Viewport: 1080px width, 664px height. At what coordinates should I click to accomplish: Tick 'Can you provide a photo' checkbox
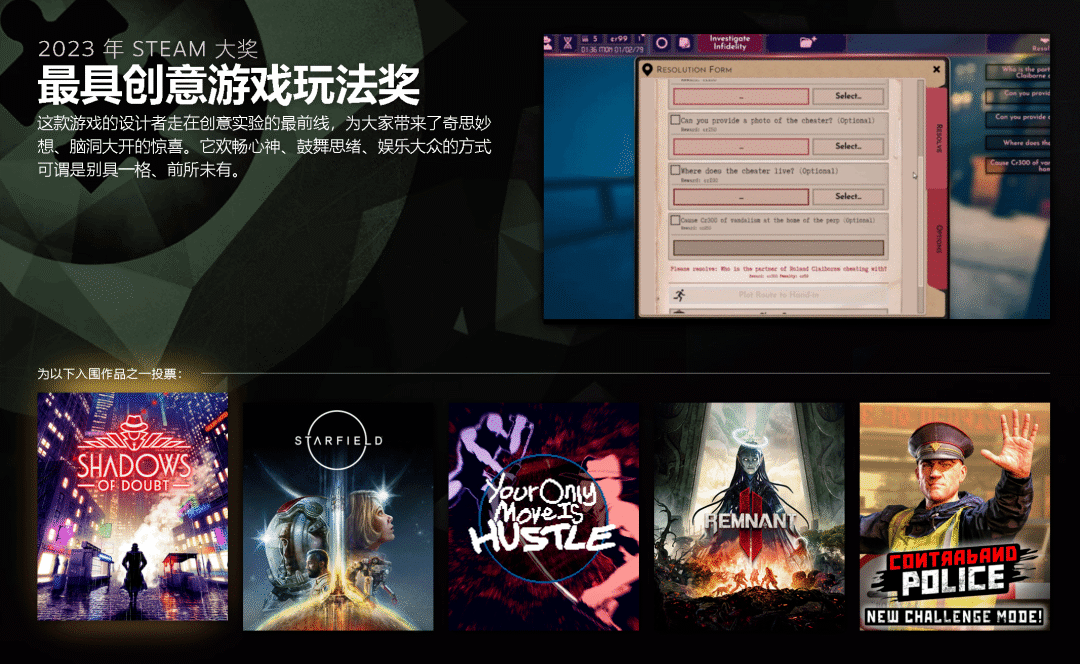click(675, 120)
